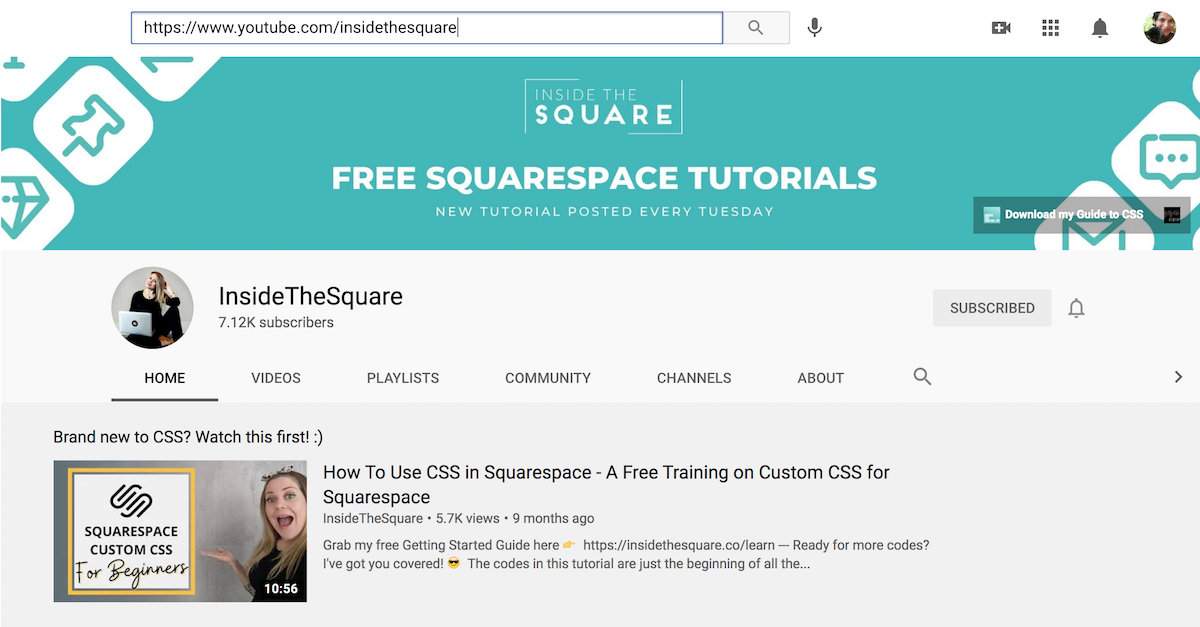Open video title How To Use CSS in Squarespace
The image size is (1200, 627).
coord(606,484)
